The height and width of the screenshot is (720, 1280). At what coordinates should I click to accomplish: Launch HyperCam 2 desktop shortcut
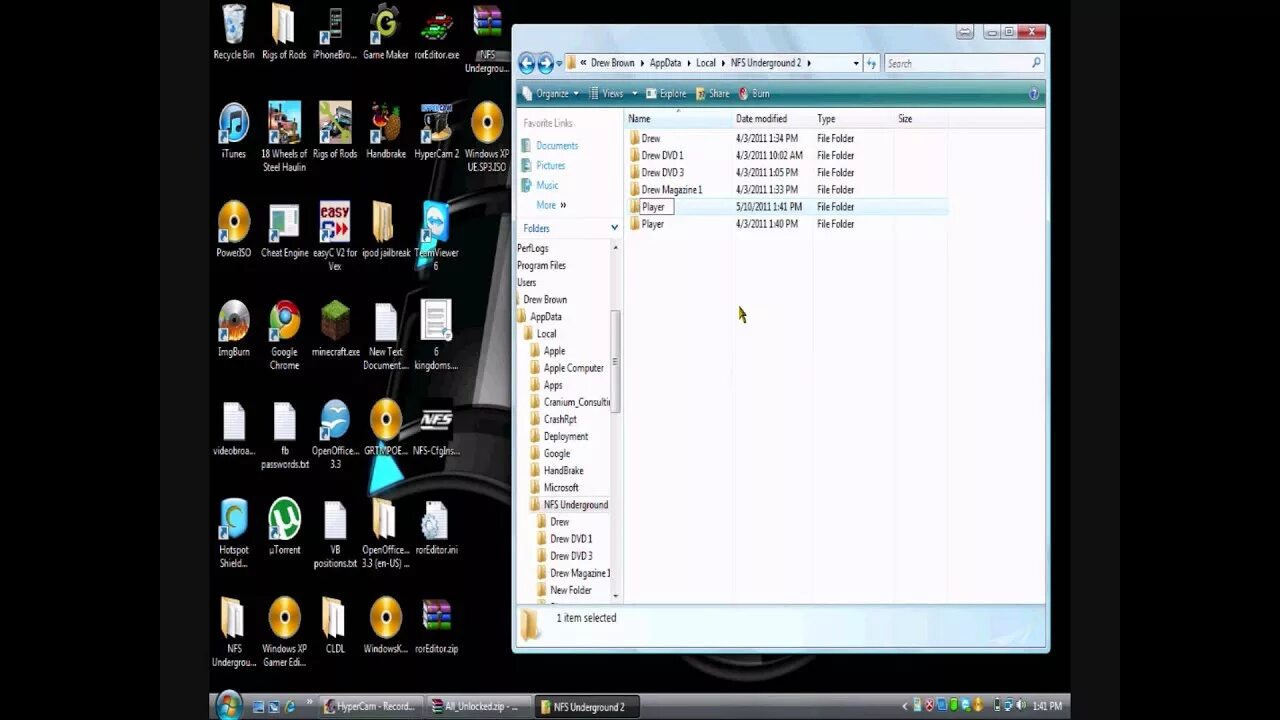click(x=436, y=130)
